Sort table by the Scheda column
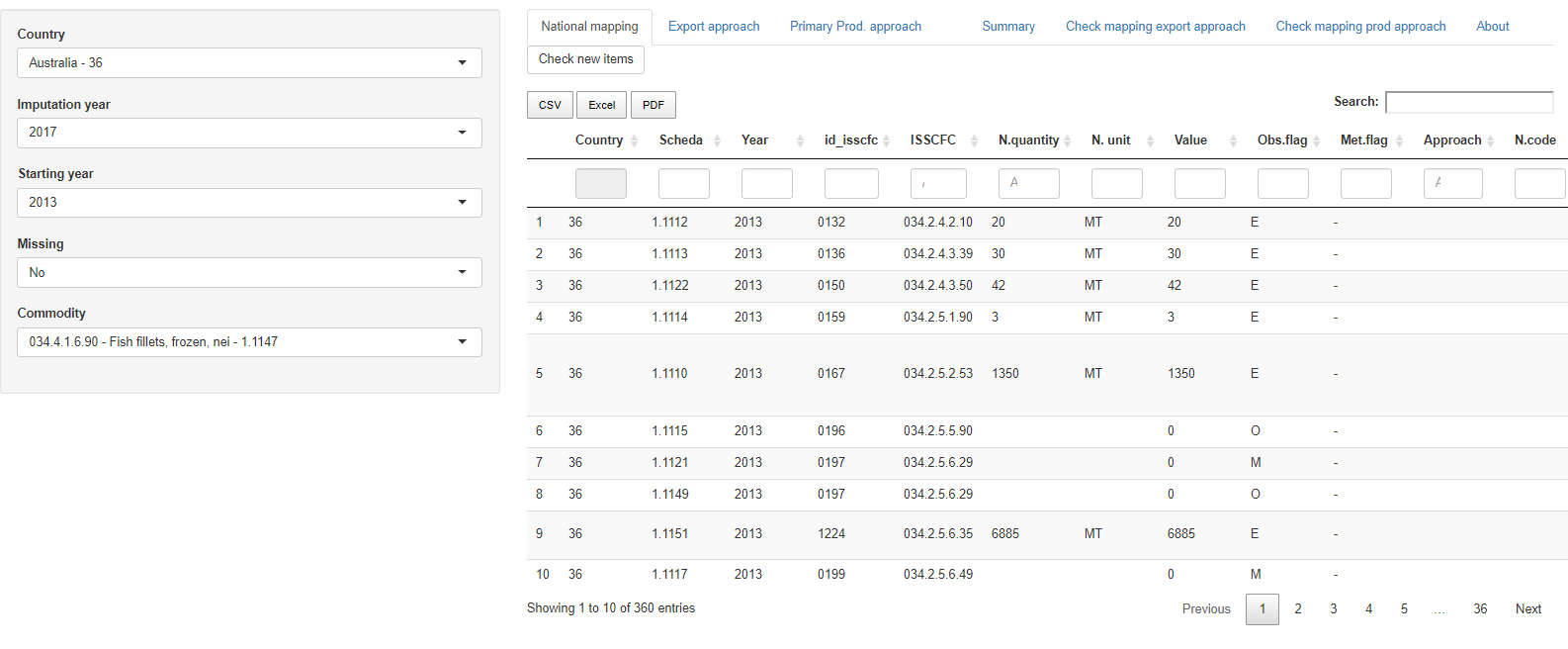 coord(681,140)
